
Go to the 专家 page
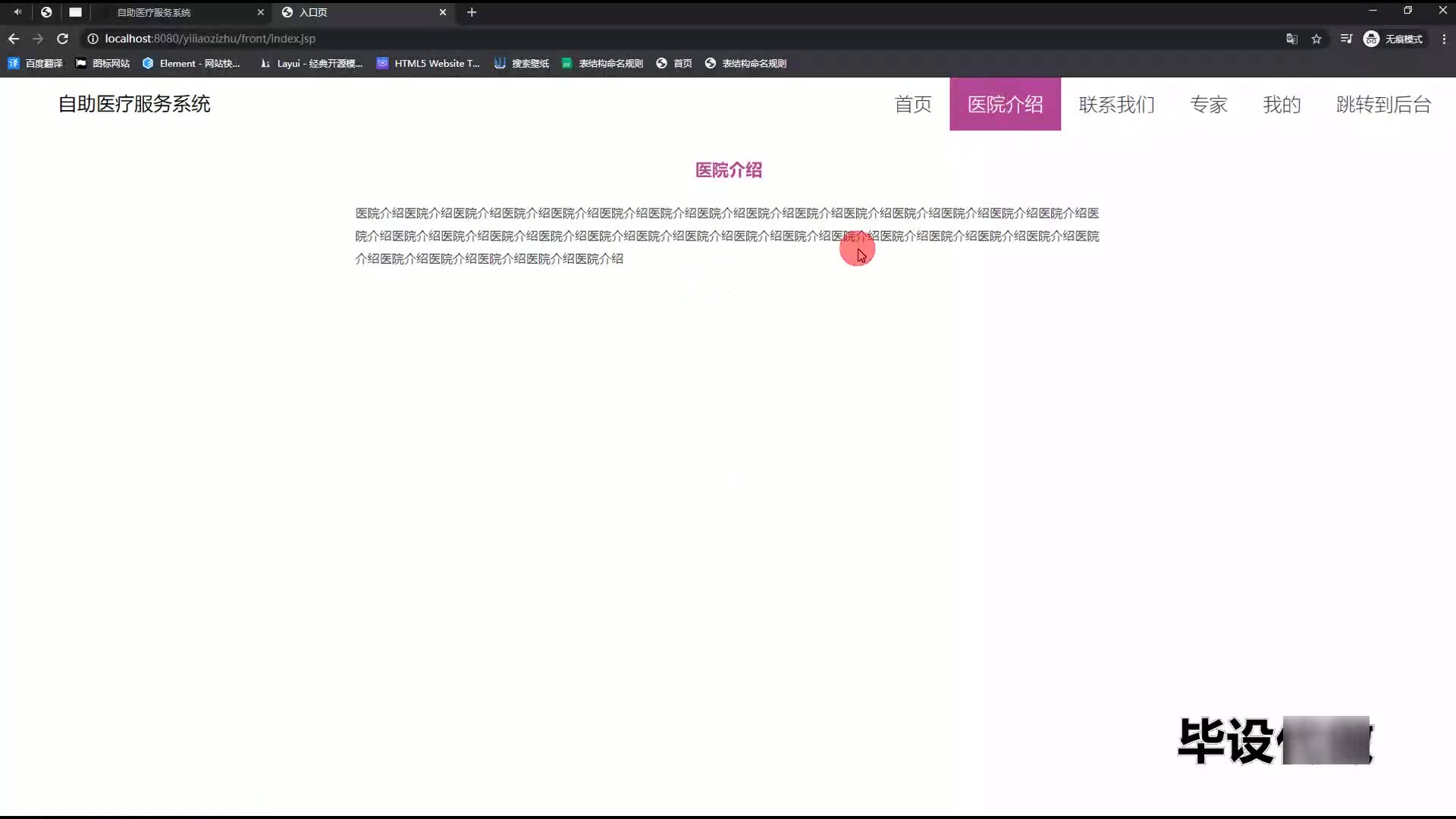[x=1208, y=105]
